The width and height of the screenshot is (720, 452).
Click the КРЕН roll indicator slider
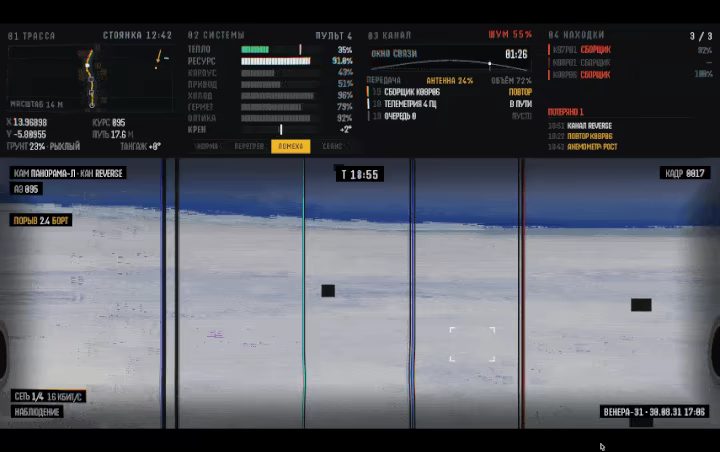click(x=281, y=130)
